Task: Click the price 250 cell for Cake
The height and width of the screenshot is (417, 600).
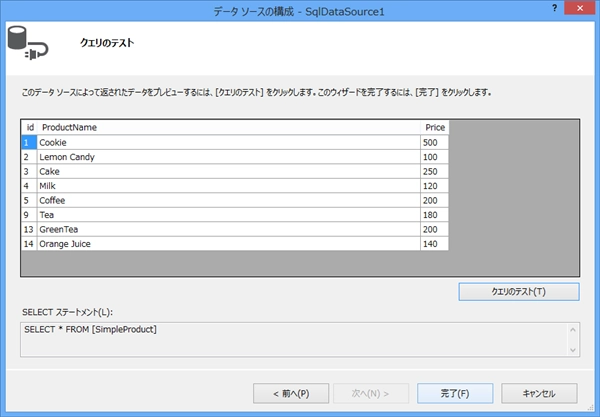Action: pos(435,172)
